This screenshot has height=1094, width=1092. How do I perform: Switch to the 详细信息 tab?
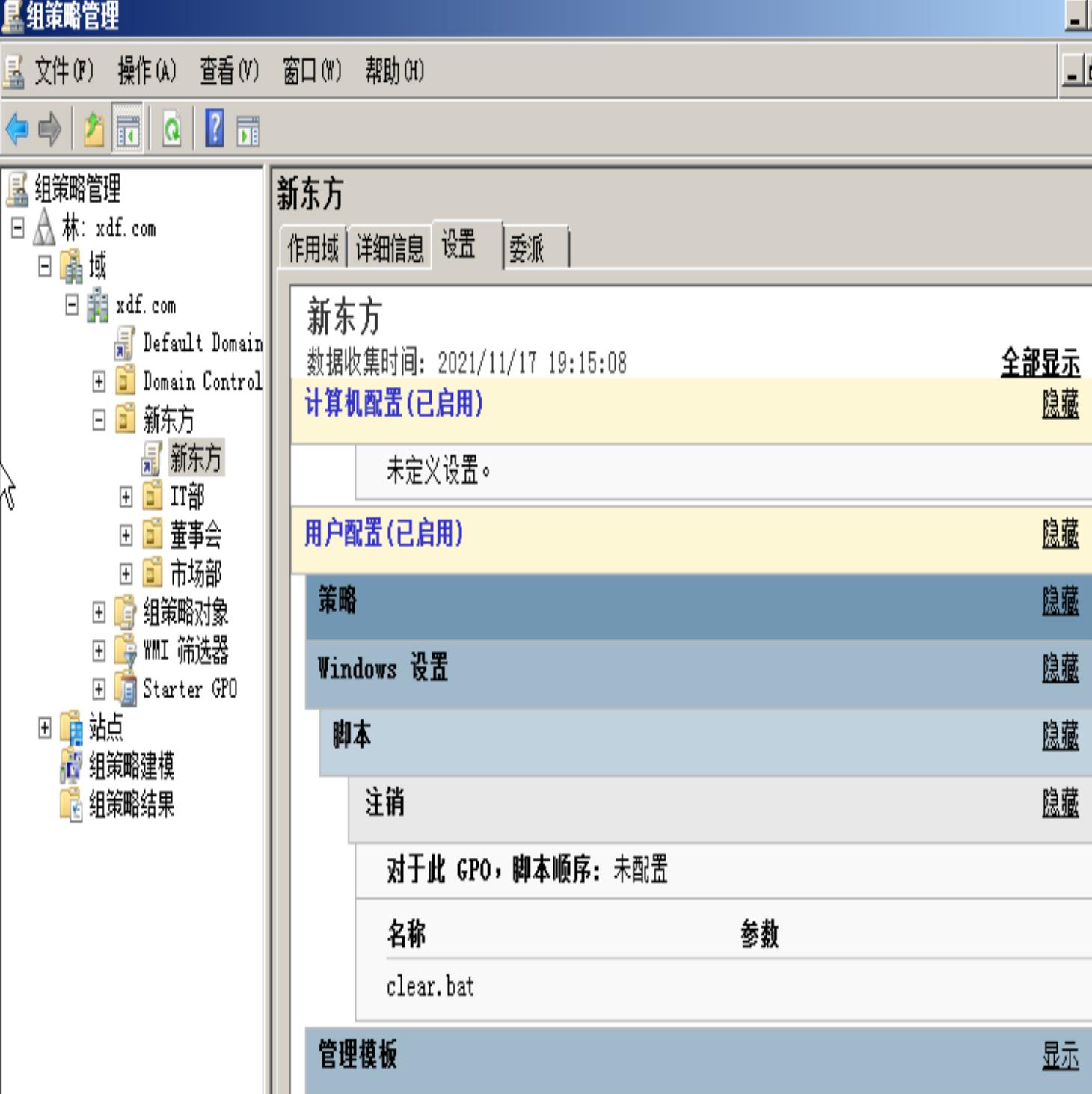390,248
